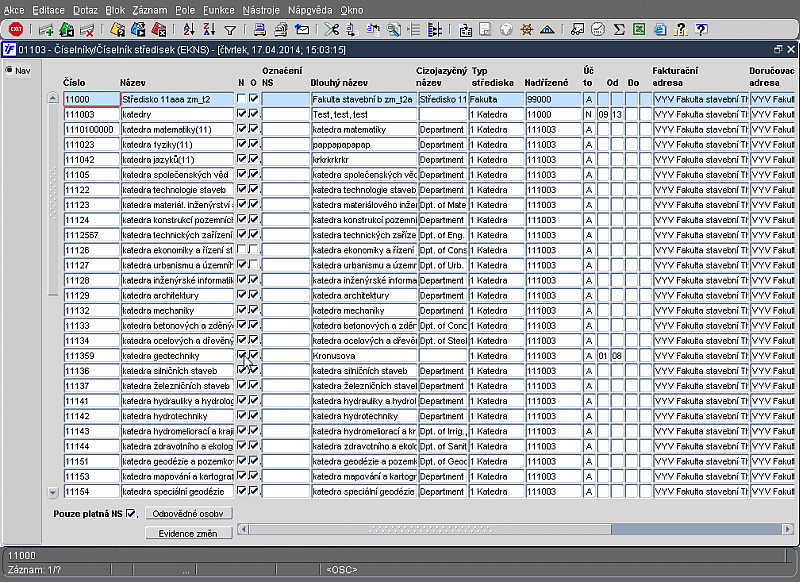Sort ascending with the A-Z icon

point(189,30)
